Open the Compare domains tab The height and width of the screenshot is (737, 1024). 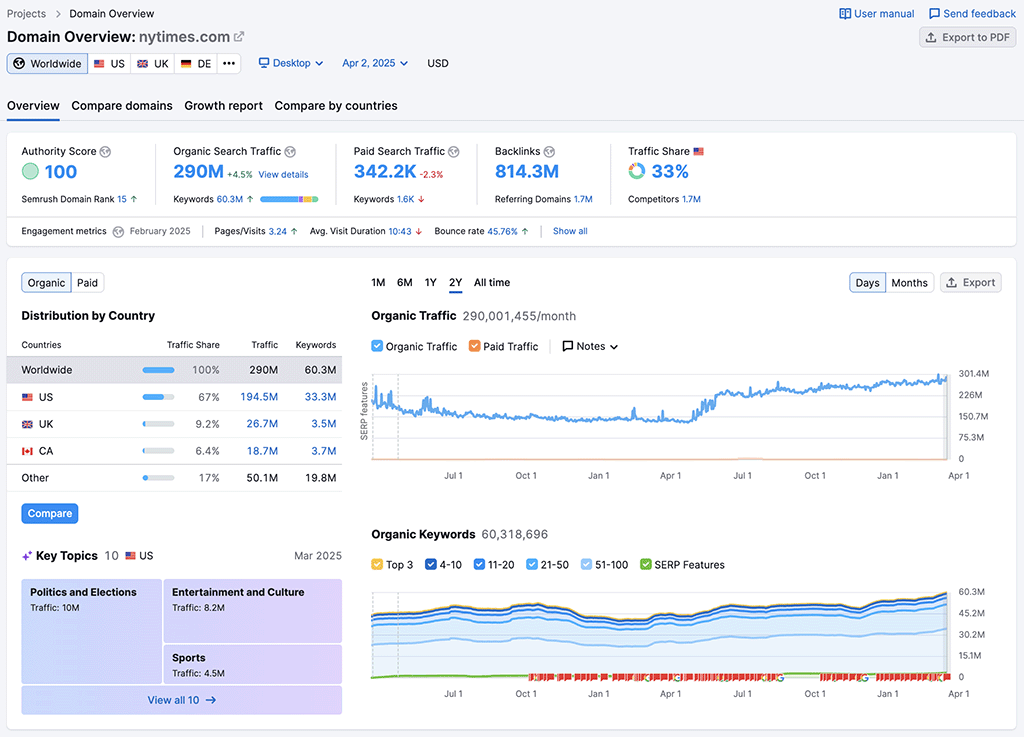(122, 106)
